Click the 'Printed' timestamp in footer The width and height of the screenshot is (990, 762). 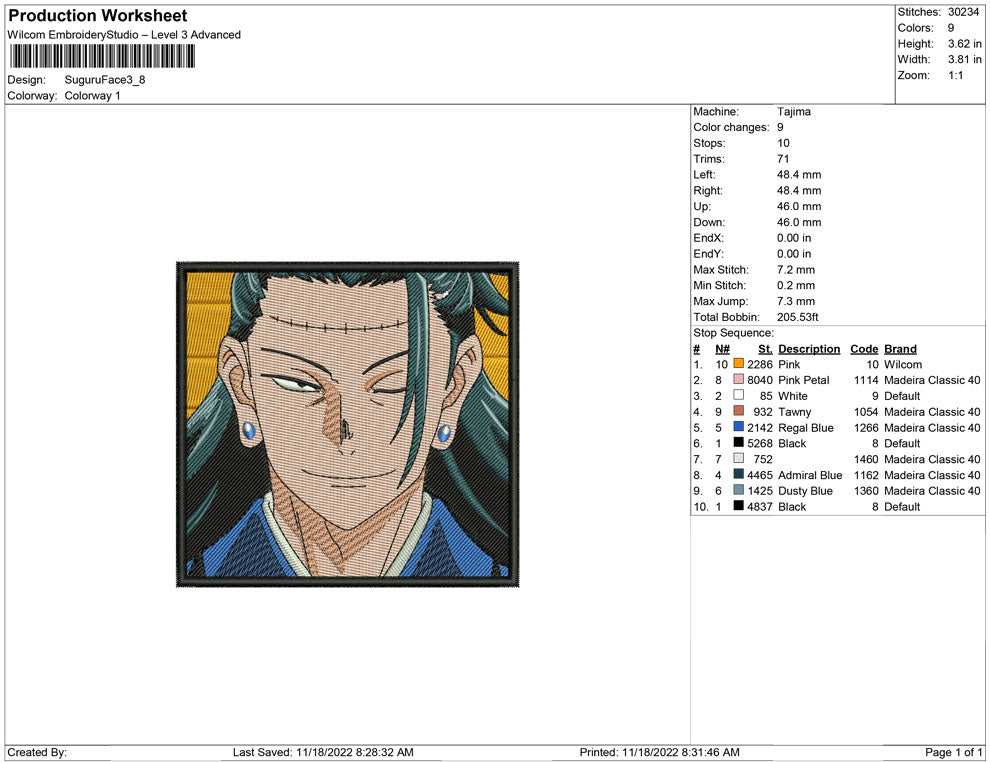659,752
